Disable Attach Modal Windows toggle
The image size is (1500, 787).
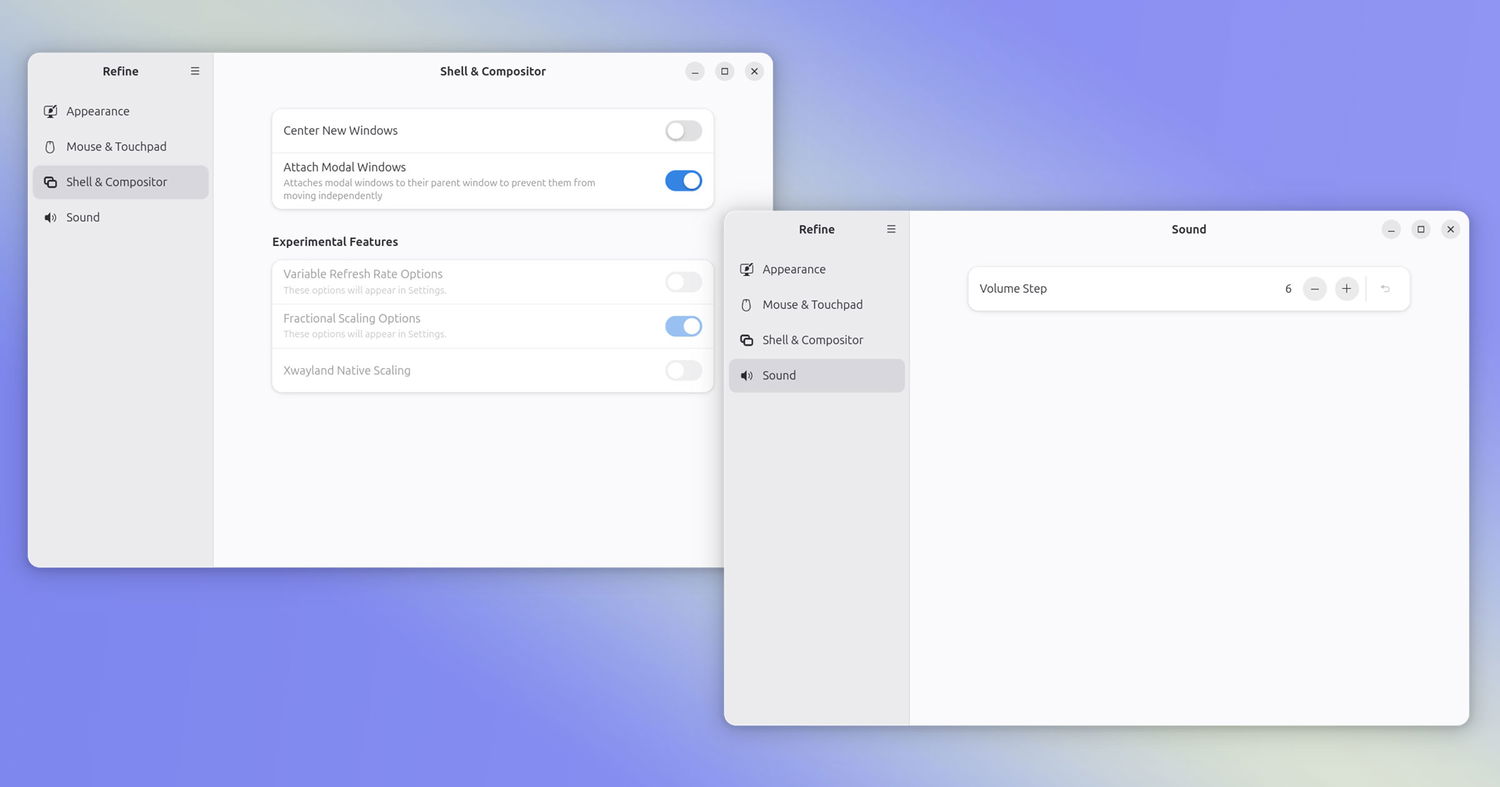pos(684,181)
